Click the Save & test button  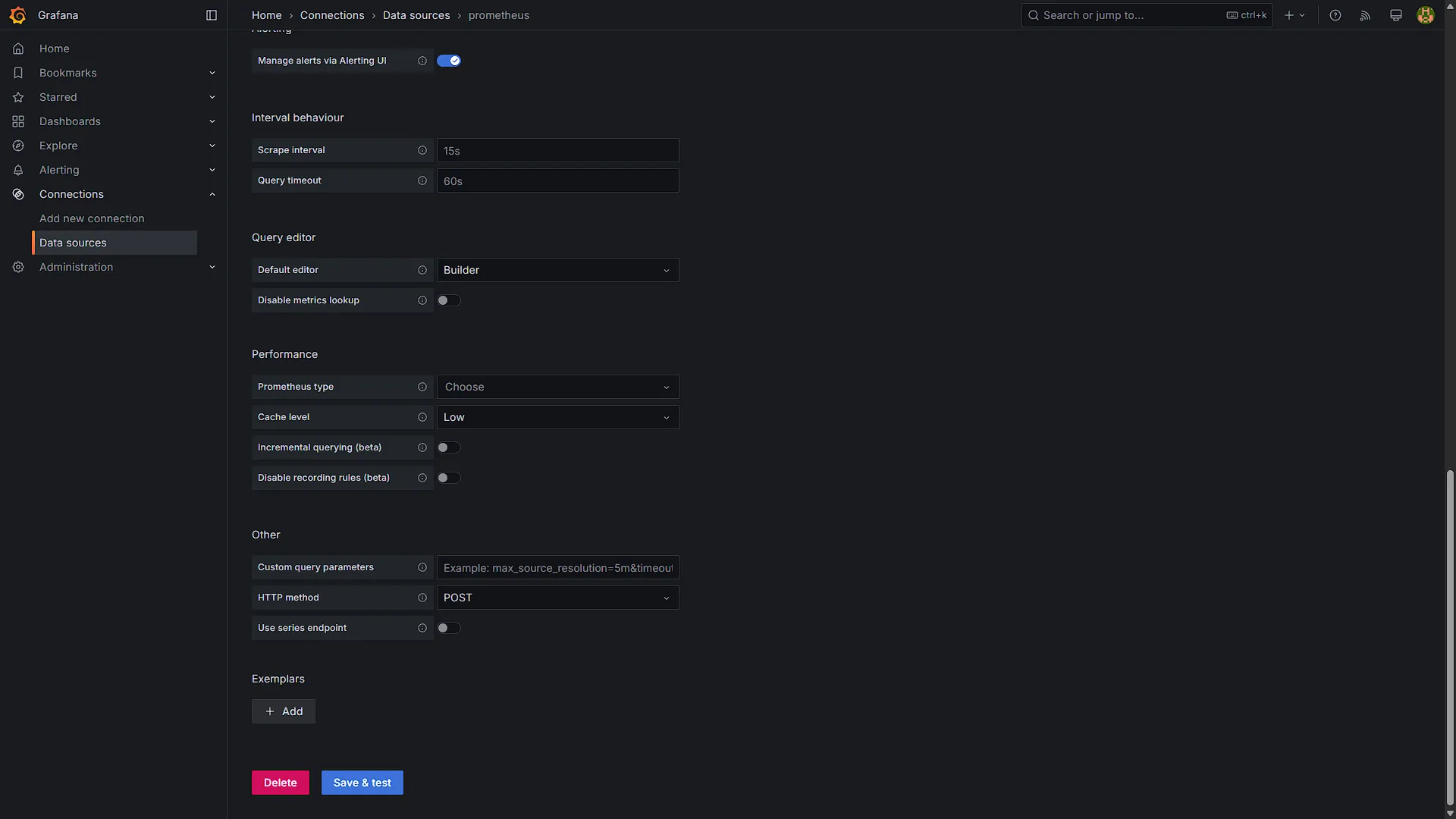click(x=362, y=783)
